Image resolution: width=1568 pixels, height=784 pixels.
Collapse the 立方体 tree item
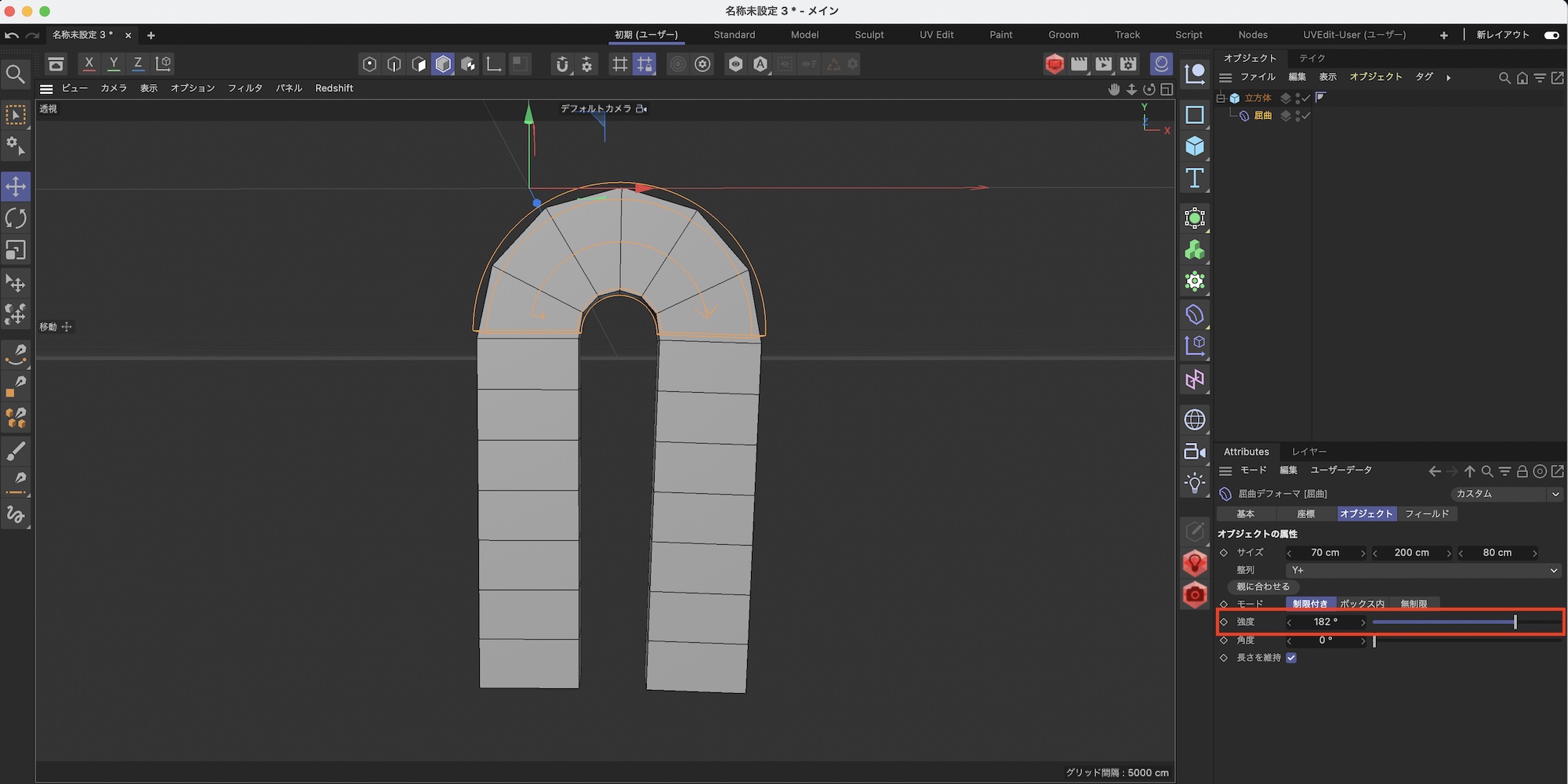tap(1221, 98)
